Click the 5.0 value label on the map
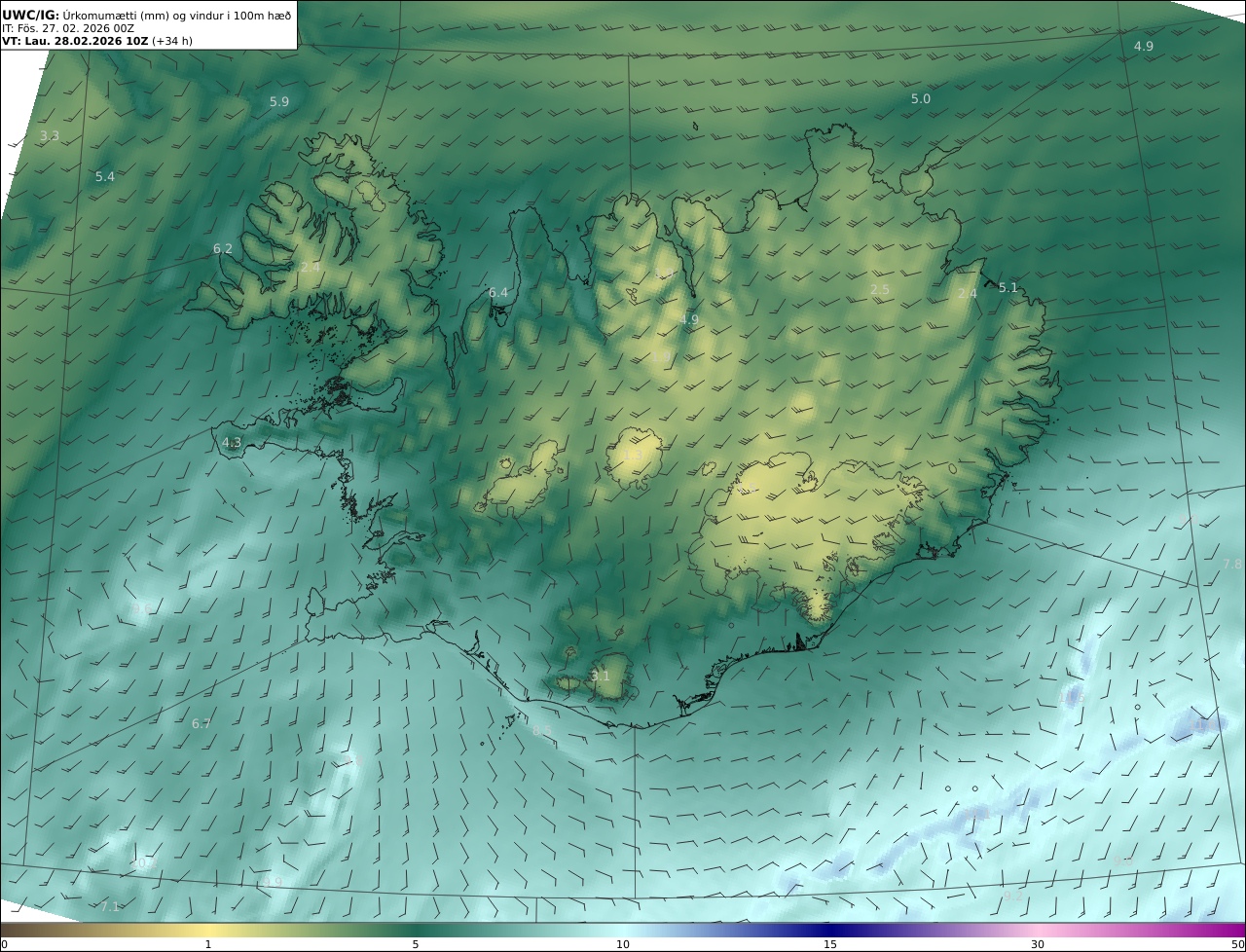The width and height of the screenshot is (1246, 952). coord(920,99)
